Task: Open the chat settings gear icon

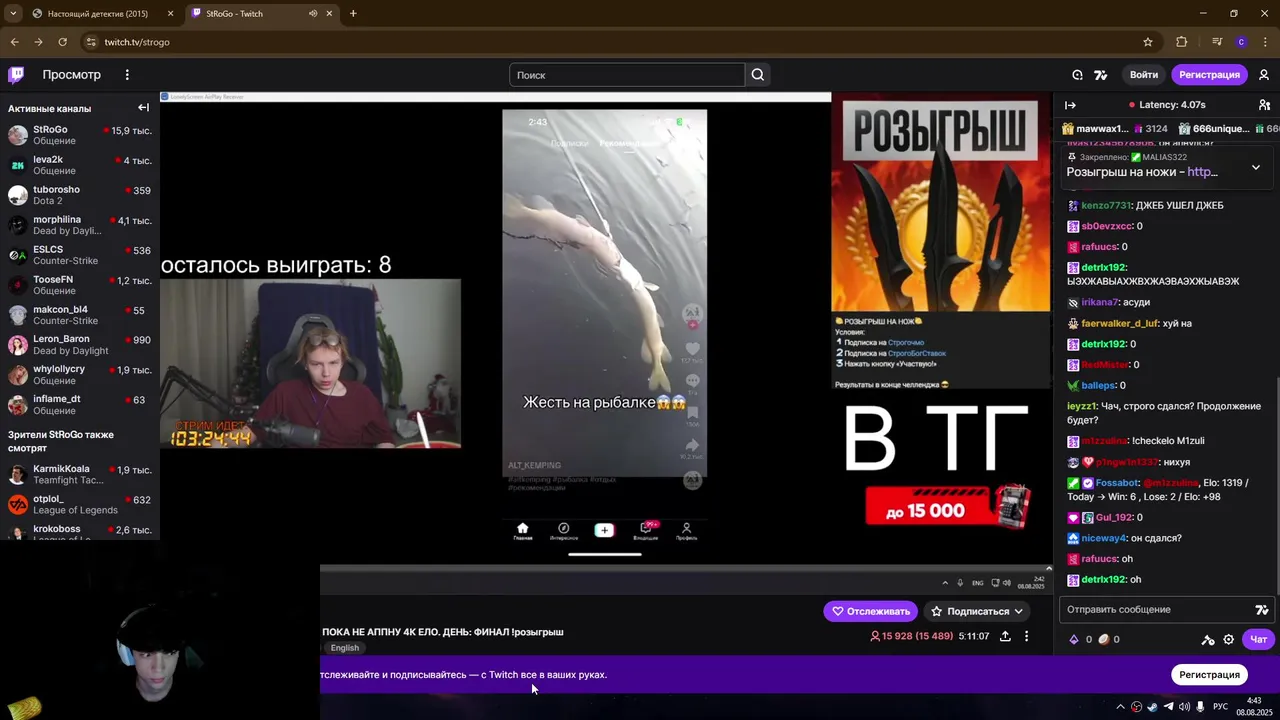Action: click(x=1229, y=639)
